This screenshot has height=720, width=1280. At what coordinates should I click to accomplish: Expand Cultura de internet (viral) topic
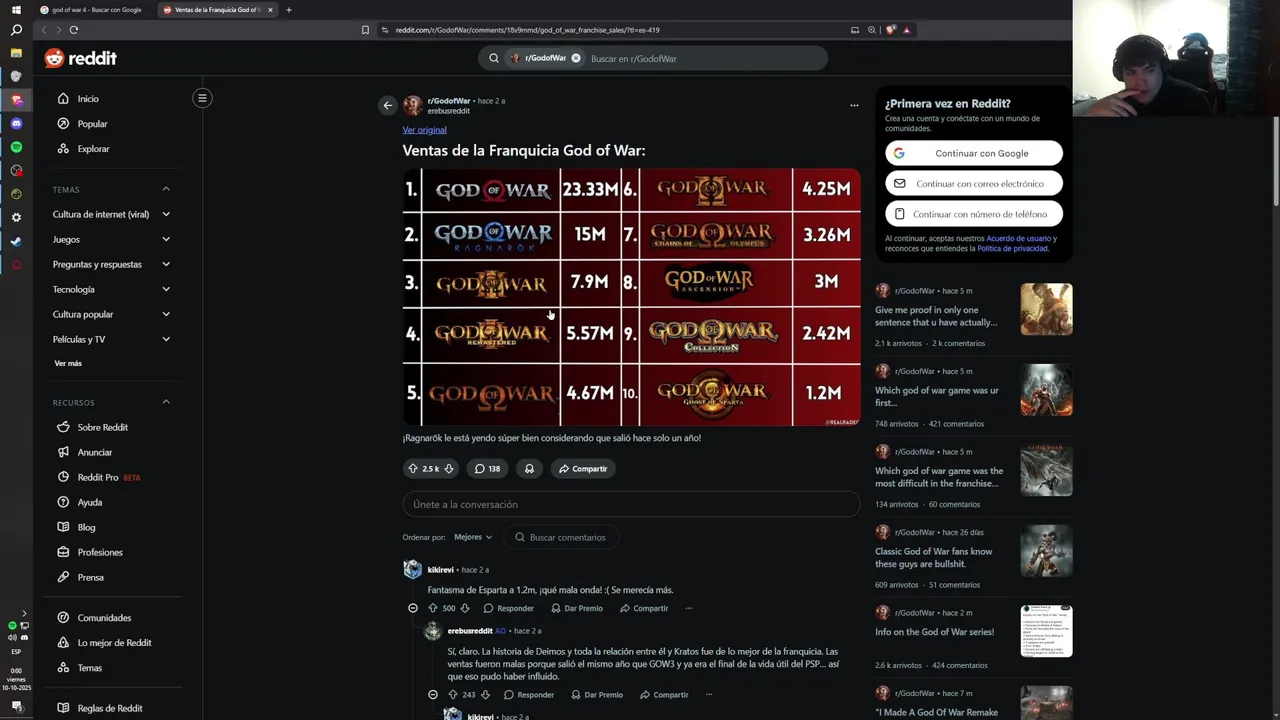pos(111,214)
